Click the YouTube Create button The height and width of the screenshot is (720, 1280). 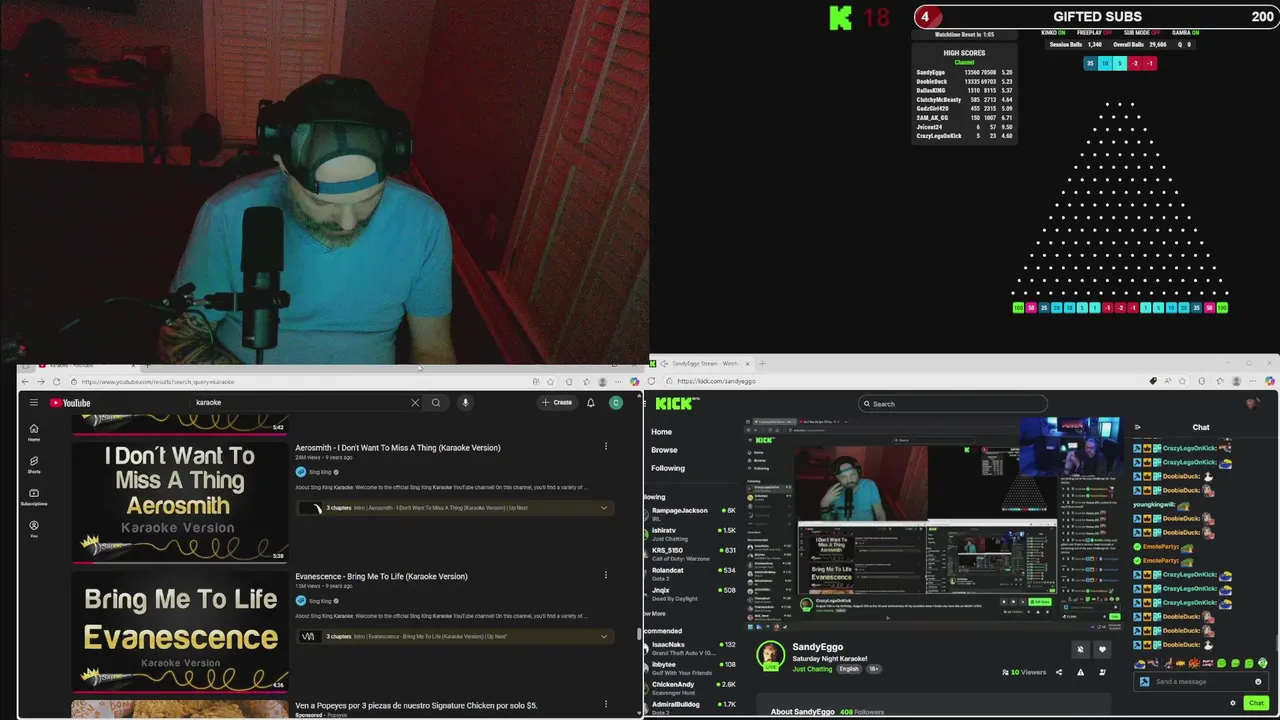click(557, 403)
